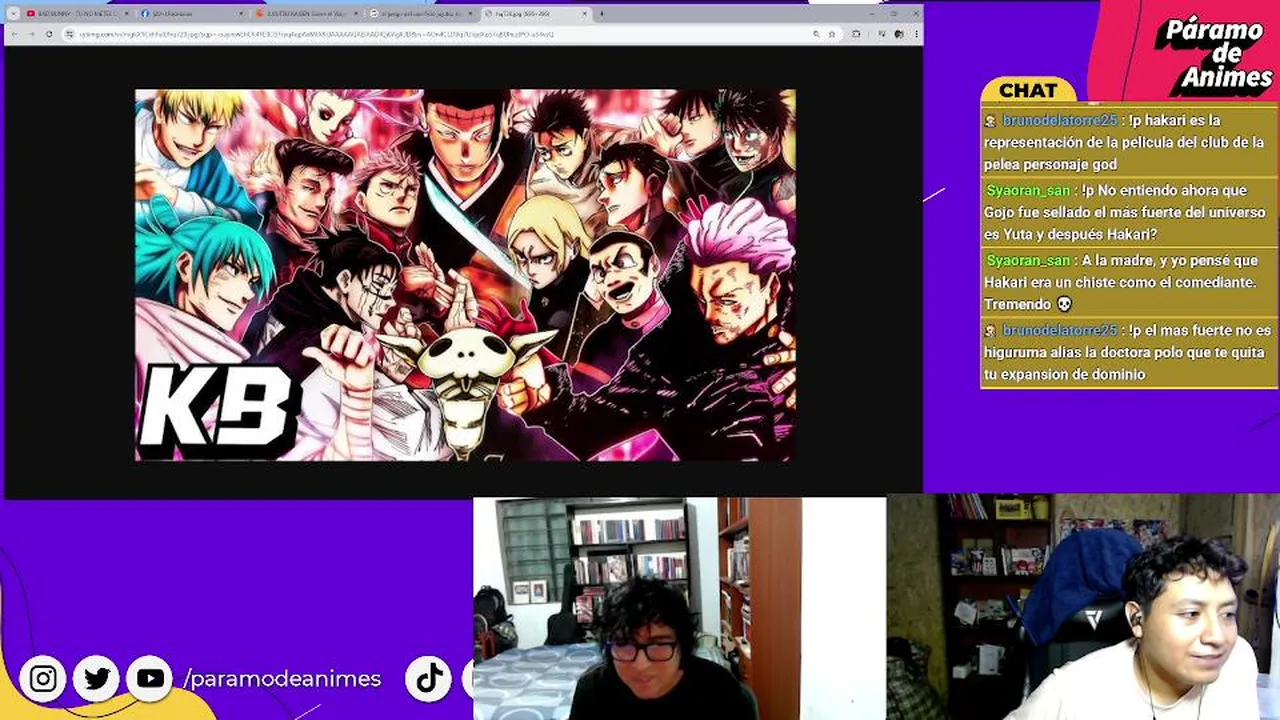Click Syaoran_san message about Gojo sellado
Image resolution: width=1280 pixels, height=720 pixels.
click(1127, 212)
